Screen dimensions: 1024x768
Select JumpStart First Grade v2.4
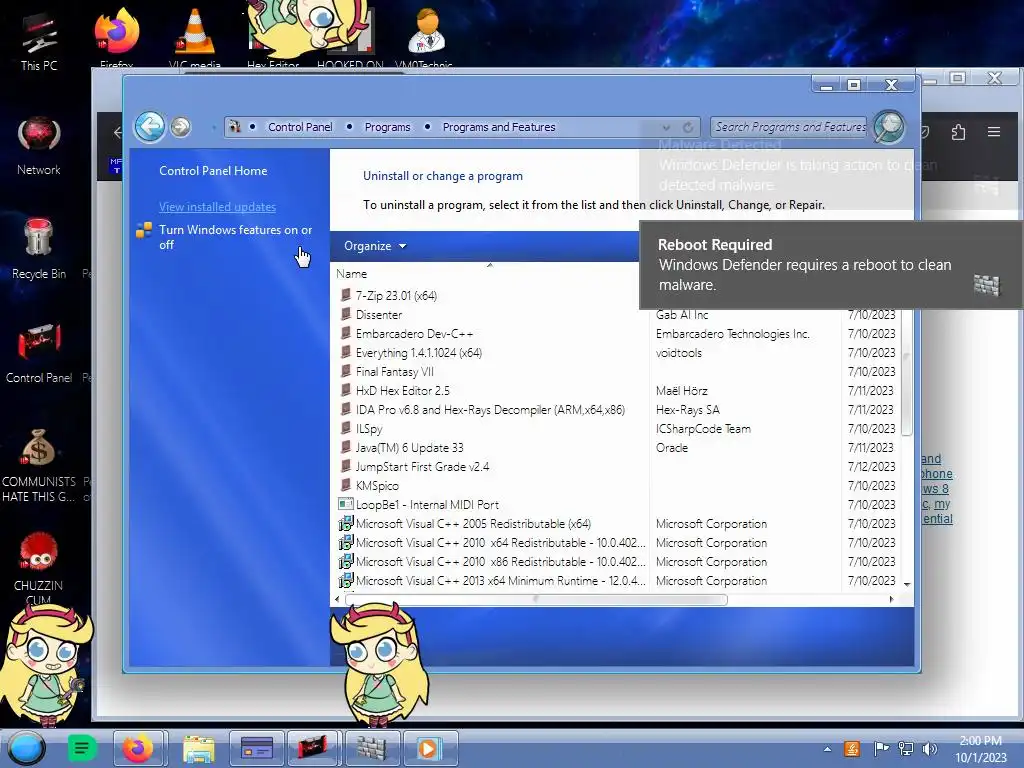422,466
